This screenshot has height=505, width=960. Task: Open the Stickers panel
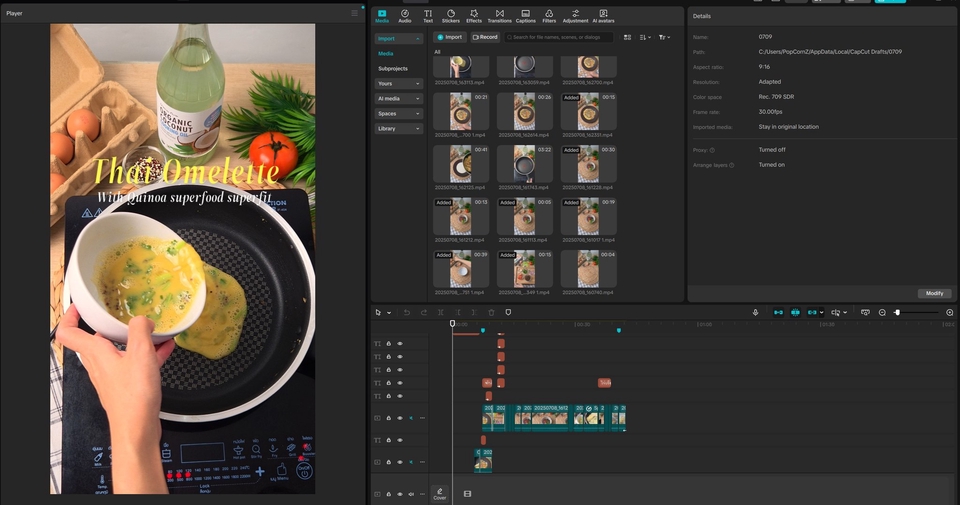click(x=451, y=15)
